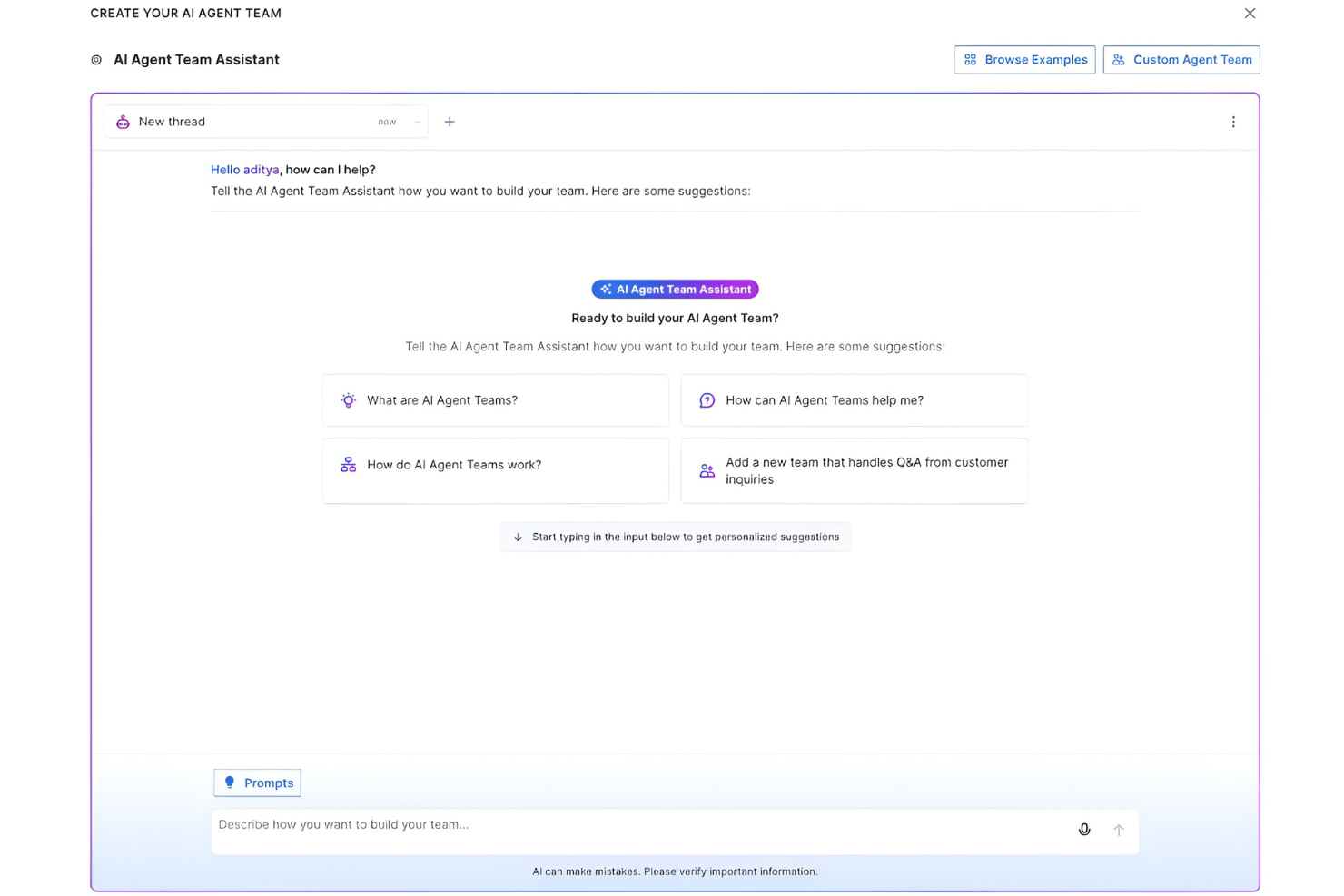Click the target icon beside AI Agent Team Assistant title
1344x896 pixels.
click(96, 59)
